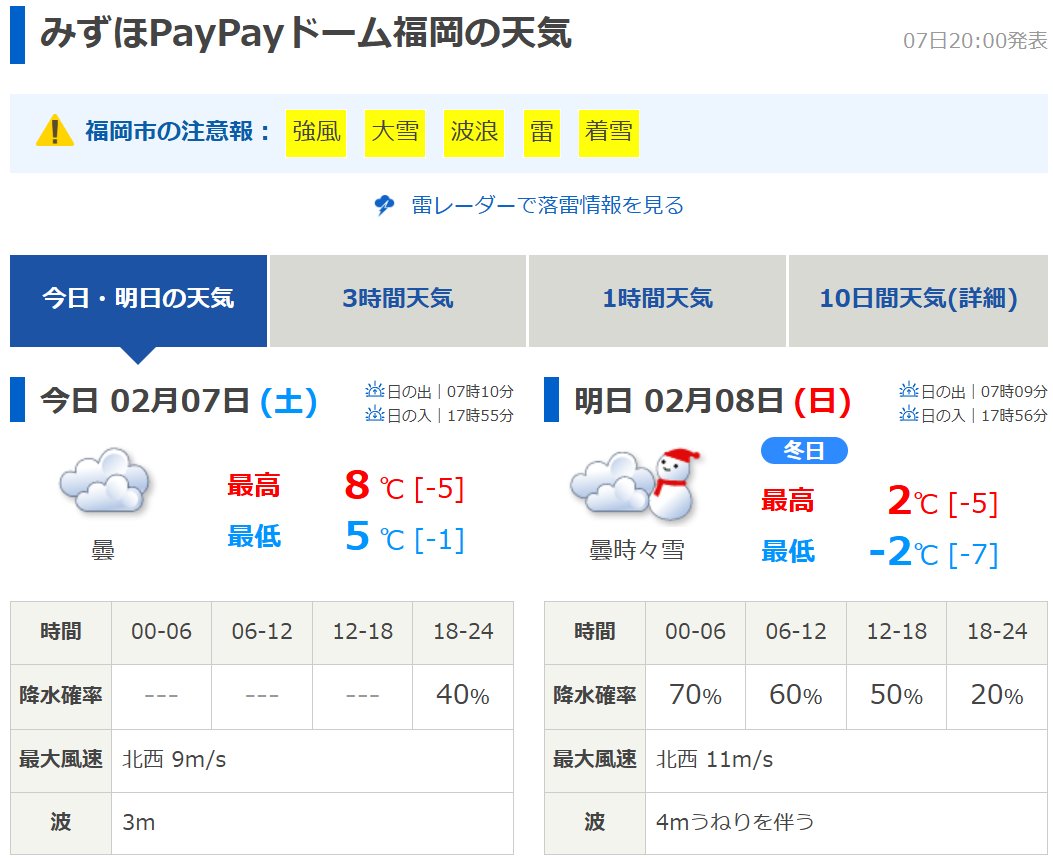Screen dimensions: 1053x862
Task: Click today's 曇 weather label
Action: pos(103,550)
